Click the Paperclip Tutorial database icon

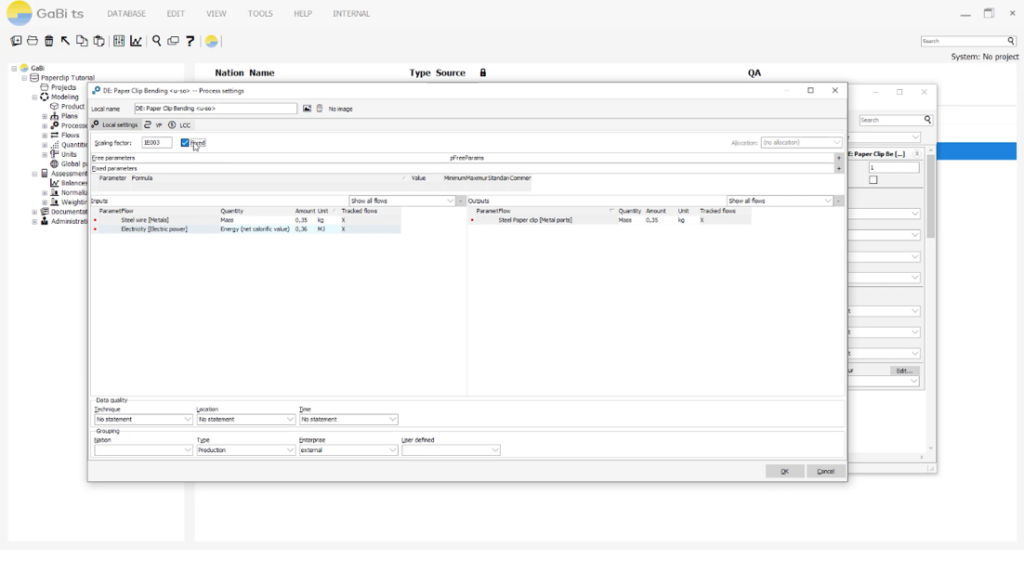(35, 77)
